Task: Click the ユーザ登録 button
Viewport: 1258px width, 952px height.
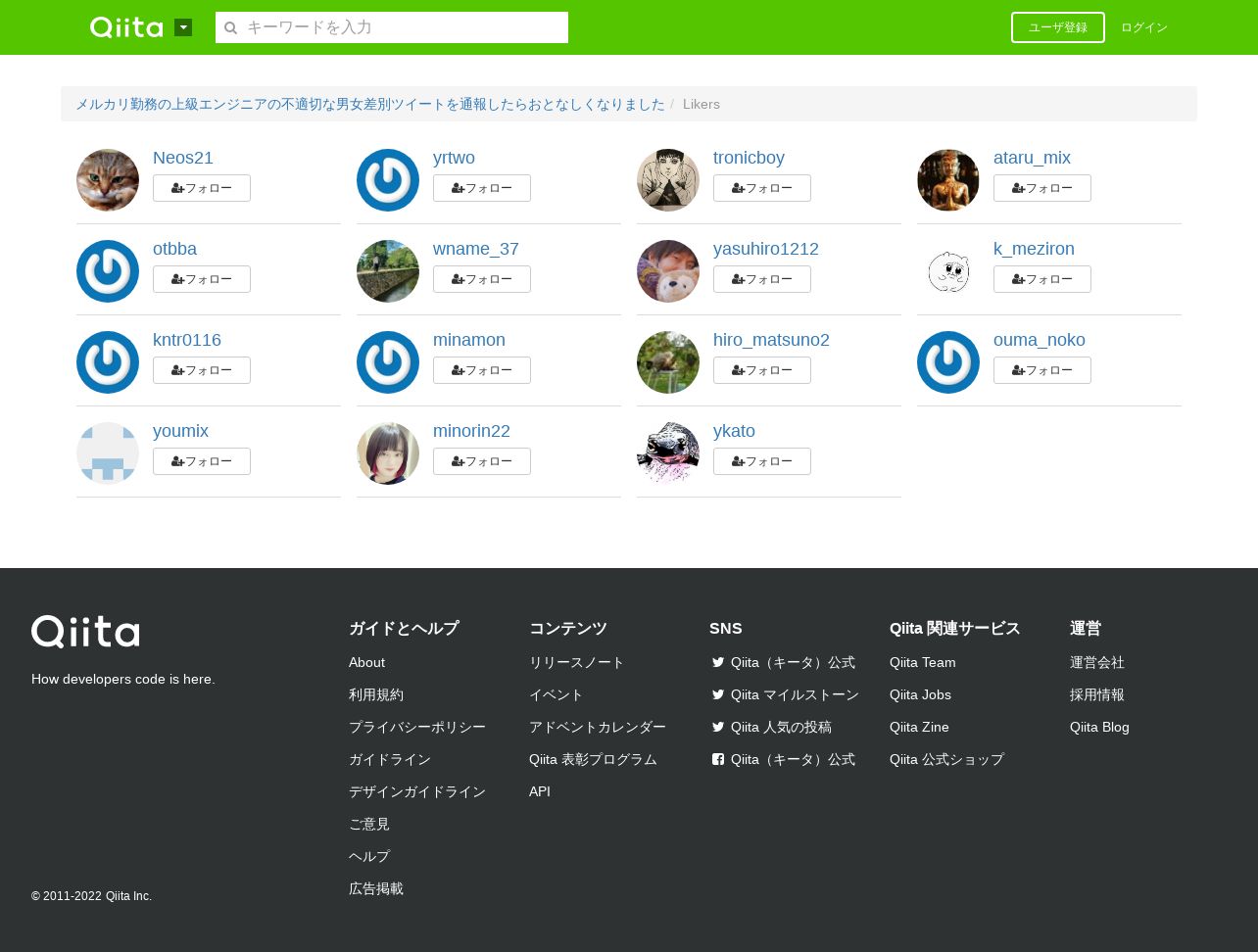Action: point(1058,27)
